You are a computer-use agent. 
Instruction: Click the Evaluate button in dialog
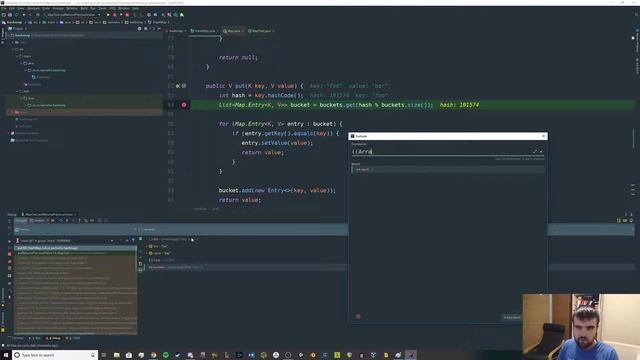coord(511,317)
